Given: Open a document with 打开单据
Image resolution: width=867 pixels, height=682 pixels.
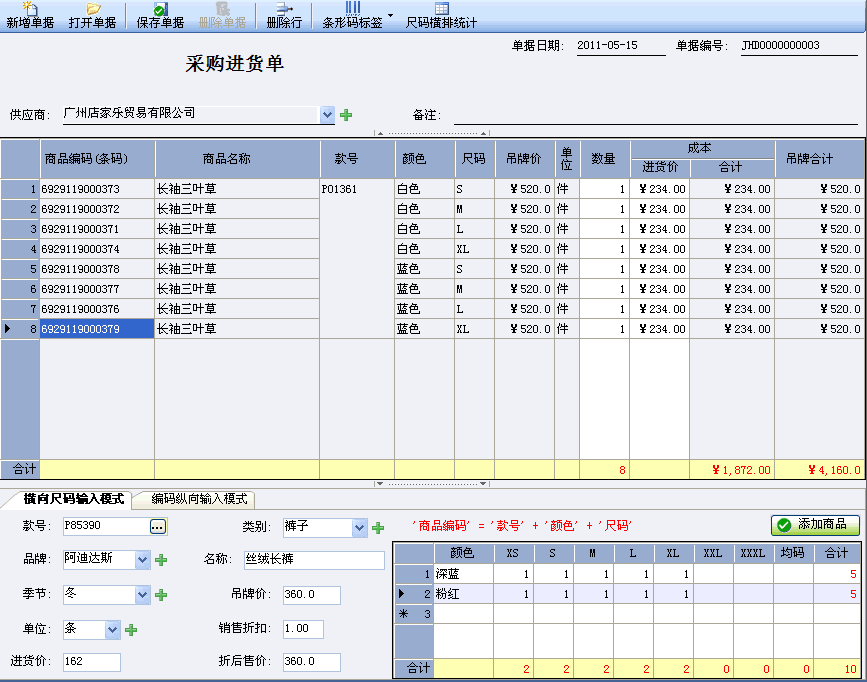Looking at the screenshot, I should coord(92,15).
